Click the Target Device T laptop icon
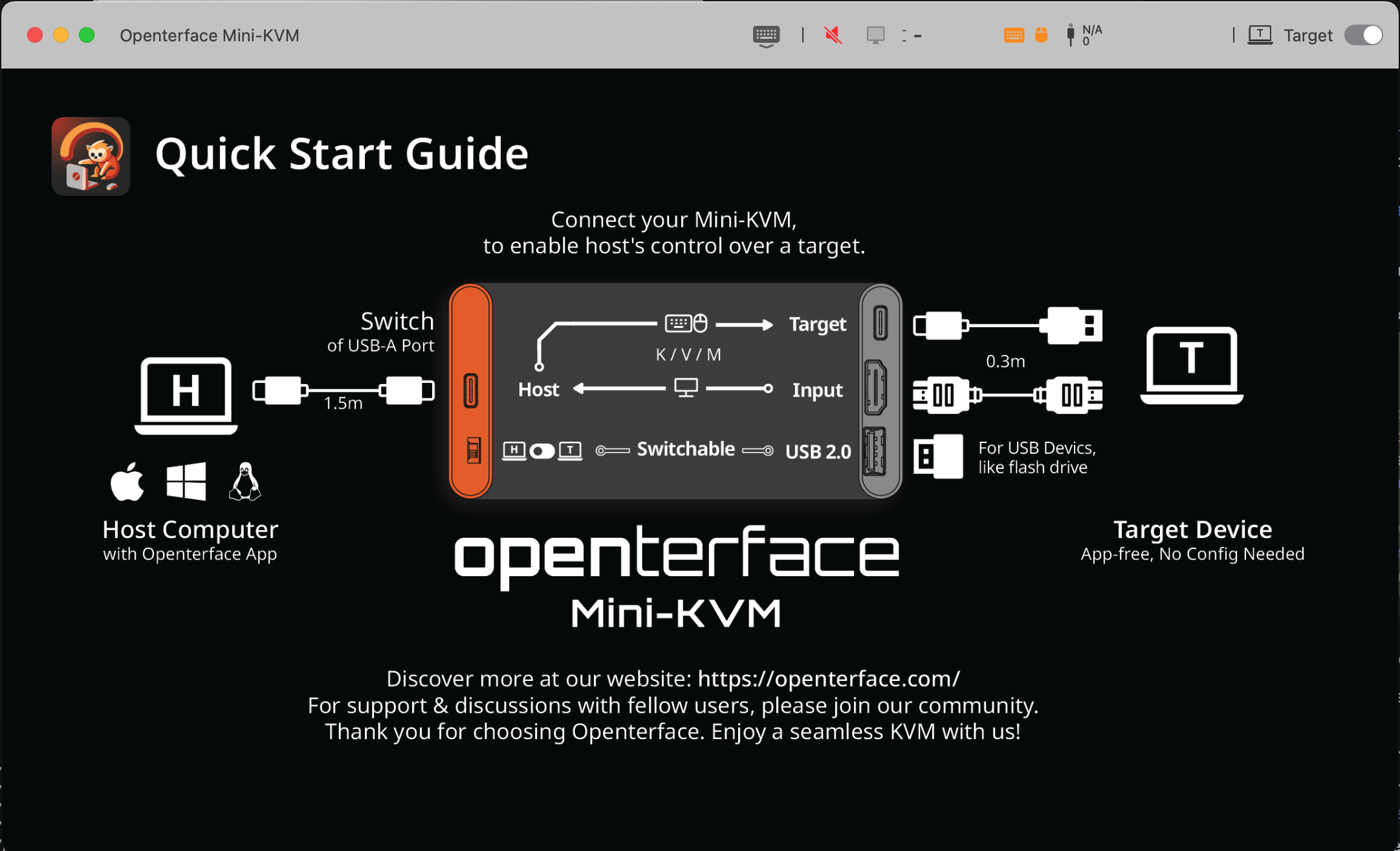The image size is (1400, 851). point(1192,365)
